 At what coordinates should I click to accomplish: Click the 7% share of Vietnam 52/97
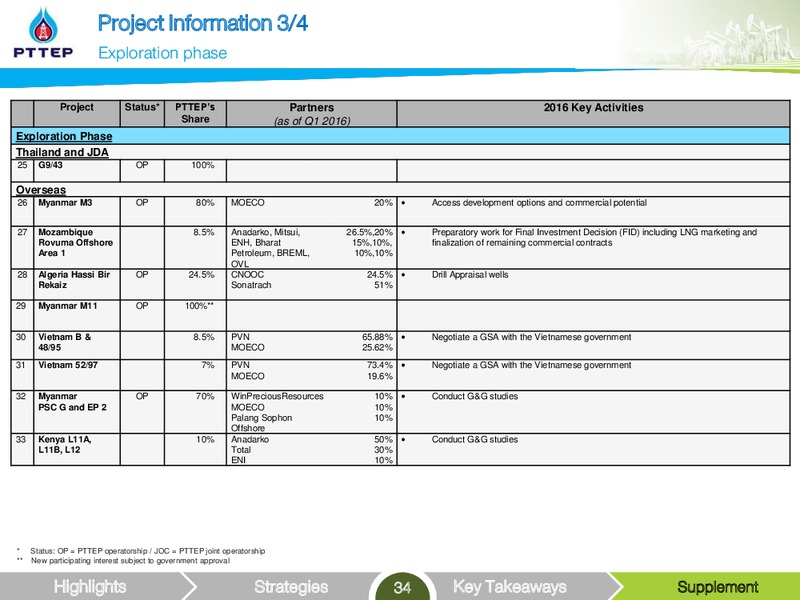(x=207, y=365)
